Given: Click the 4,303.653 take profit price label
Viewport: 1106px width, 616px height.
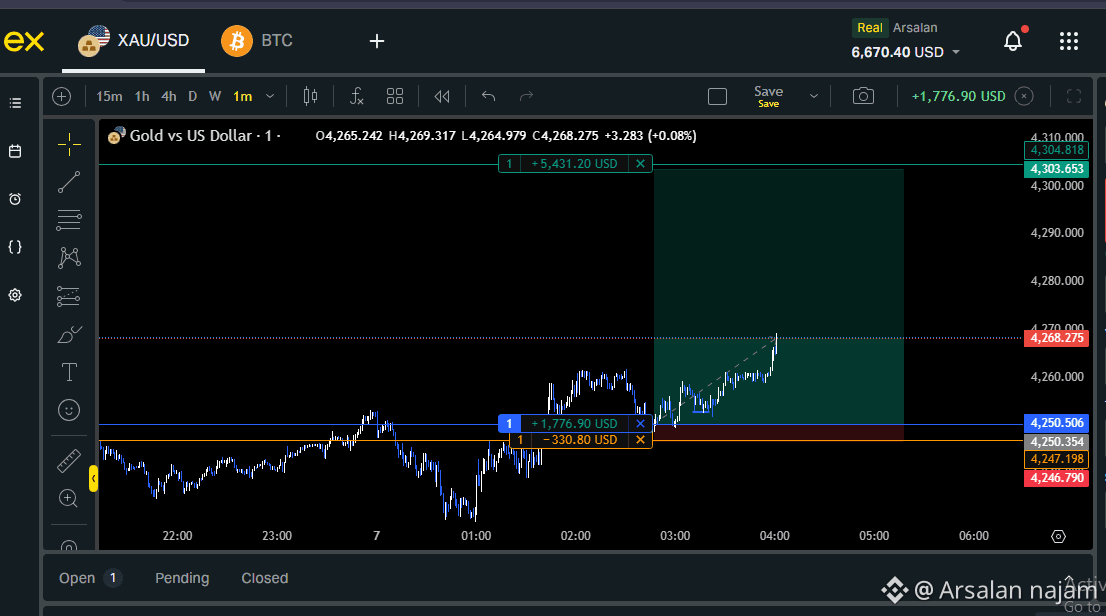Looking at the screenshot, I should [x=1057, y=169].
